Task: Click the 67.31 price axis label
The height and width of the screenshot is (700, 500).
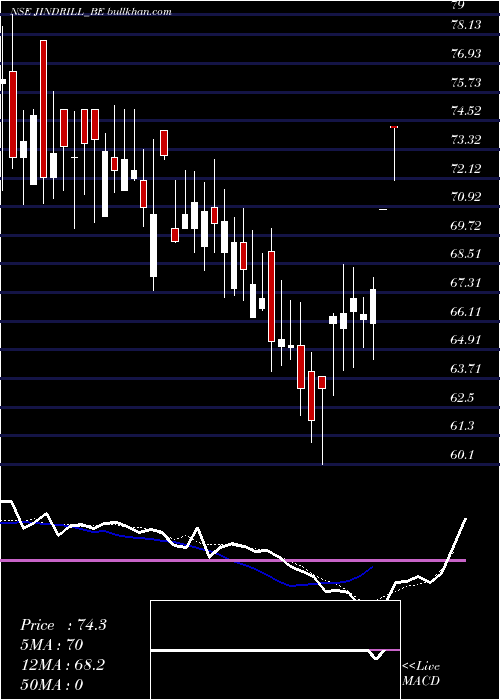Action: [466, 283]
